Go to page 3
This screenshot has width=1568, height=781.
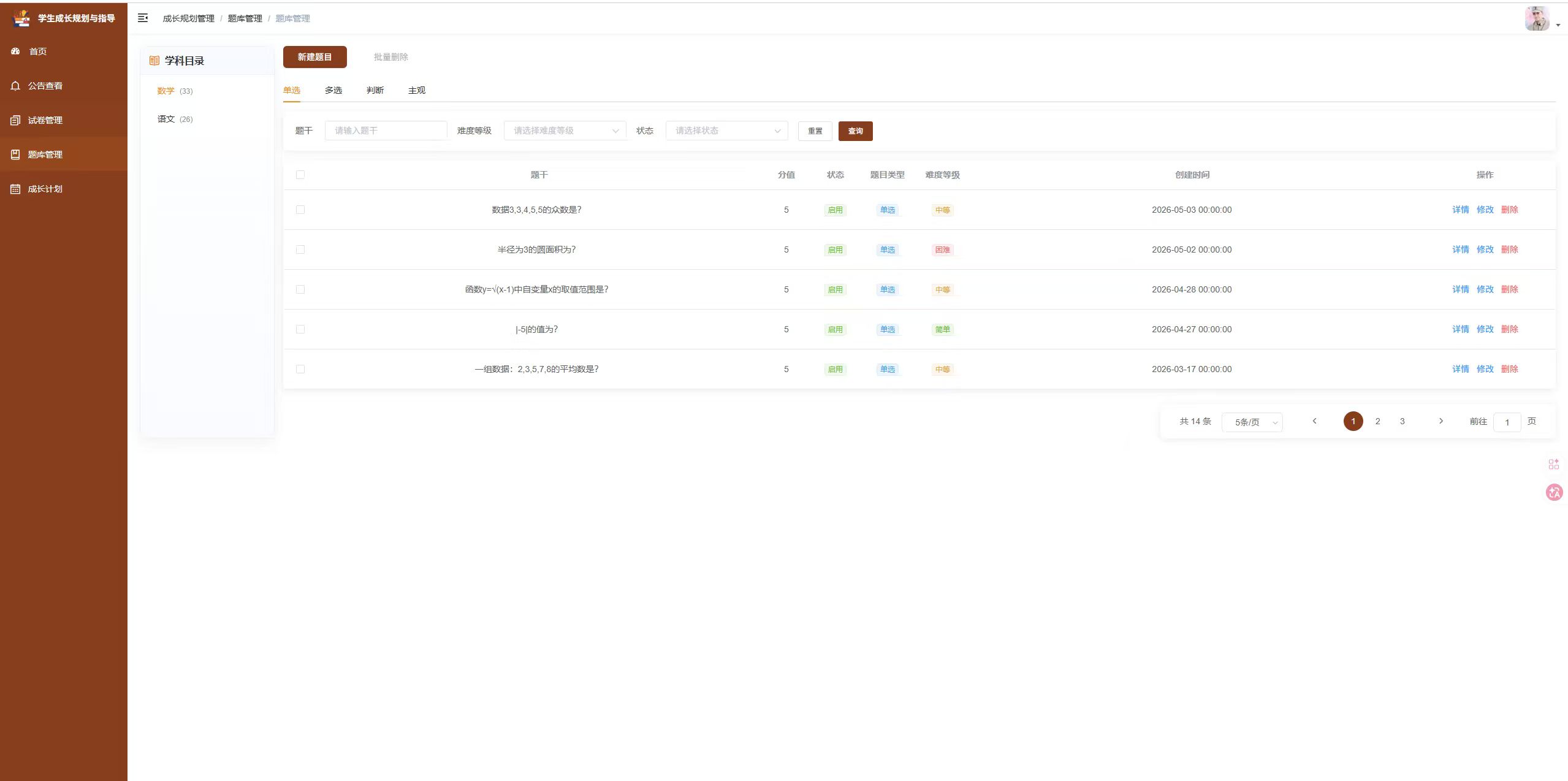(1402, 421)
